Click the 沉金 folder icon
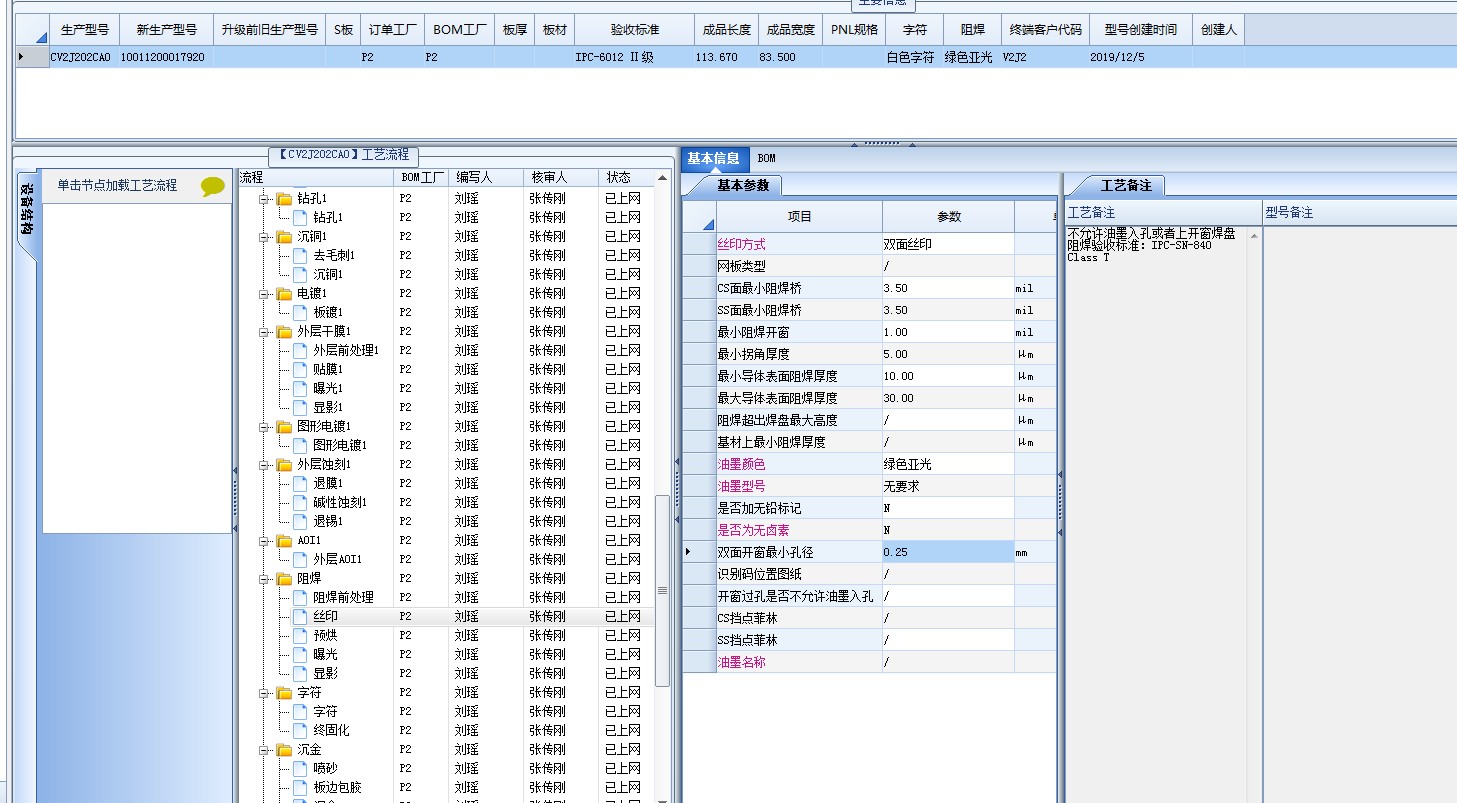 (x=284, y=750)
